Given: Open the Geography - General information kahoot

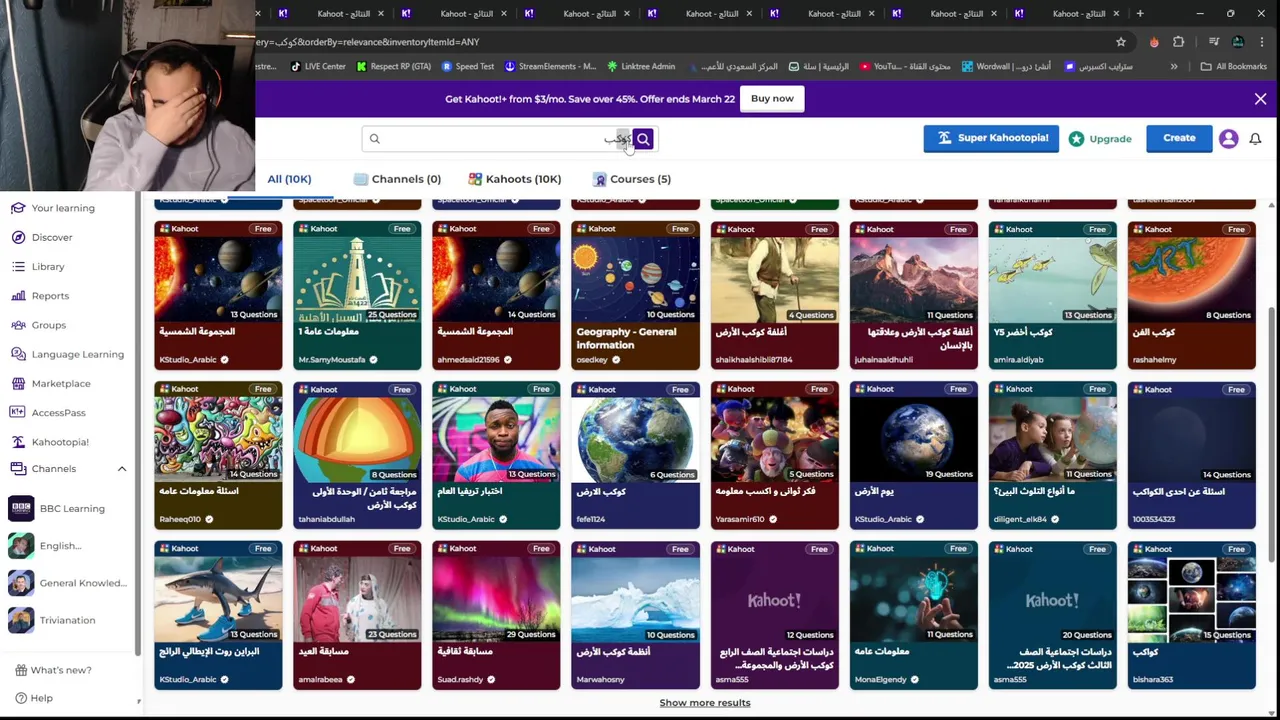Looking at the screenshot, I should pos(635,295).
